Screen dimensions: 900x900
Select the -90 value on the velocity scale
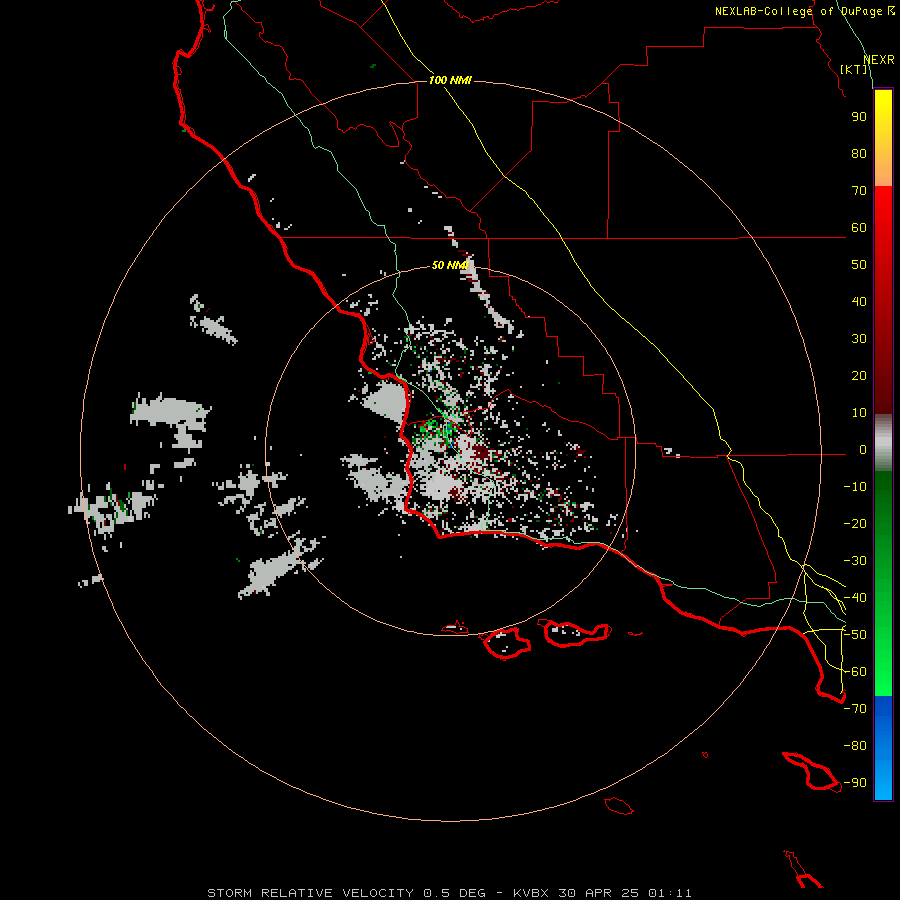pyautogui.click(x=855, y=783)
